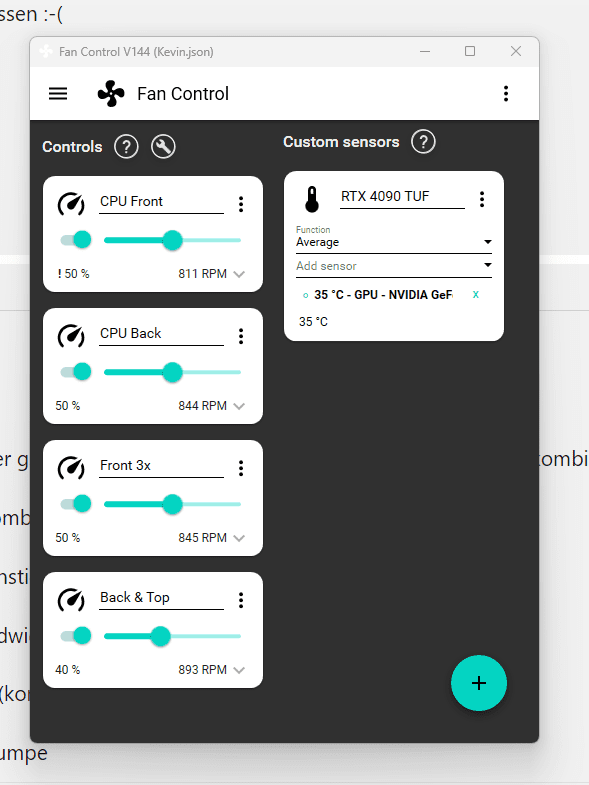
Task: Click the CPU Front speed slider
Action: [172, 240]
